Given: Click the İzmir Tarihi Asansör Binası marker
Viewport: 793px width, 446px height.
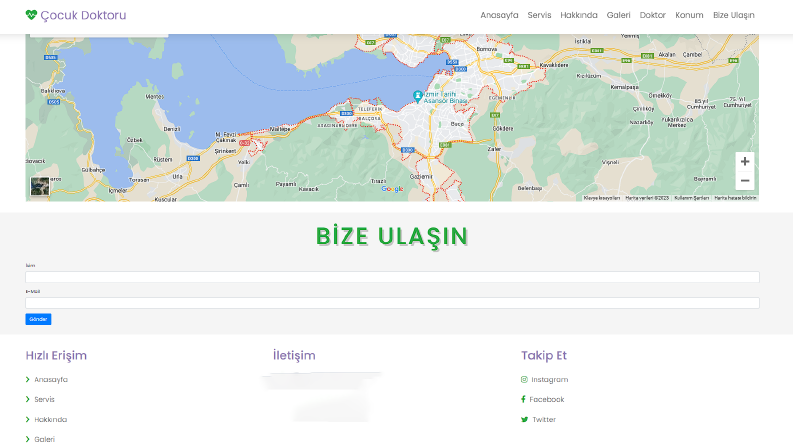Looking at the screenshot, I should click(418, 96).
